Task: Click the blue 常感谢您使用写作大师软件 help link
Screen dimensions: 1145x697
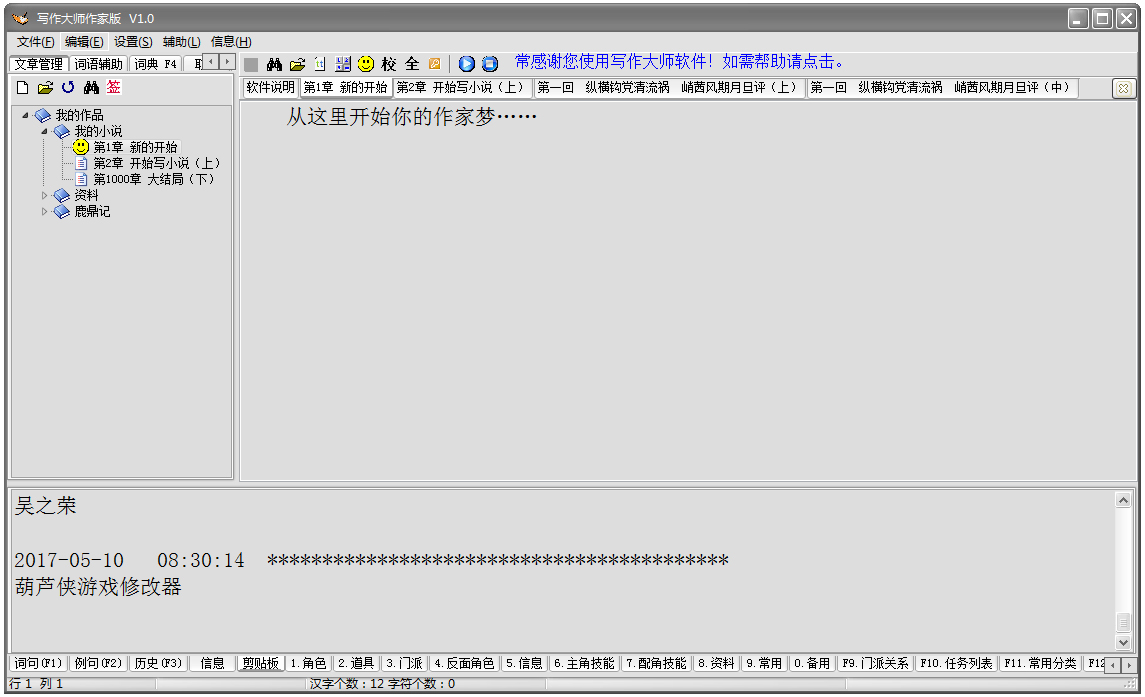Action: 680,62
